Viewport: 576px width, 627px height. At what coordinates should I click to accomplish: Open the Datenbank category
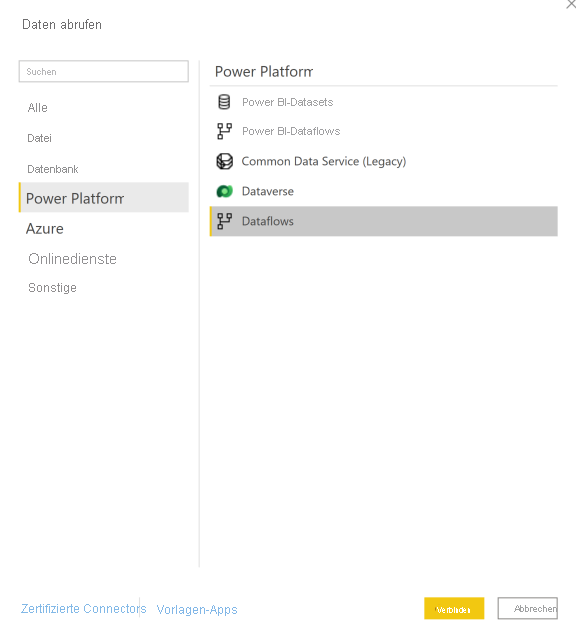(53, 169)
